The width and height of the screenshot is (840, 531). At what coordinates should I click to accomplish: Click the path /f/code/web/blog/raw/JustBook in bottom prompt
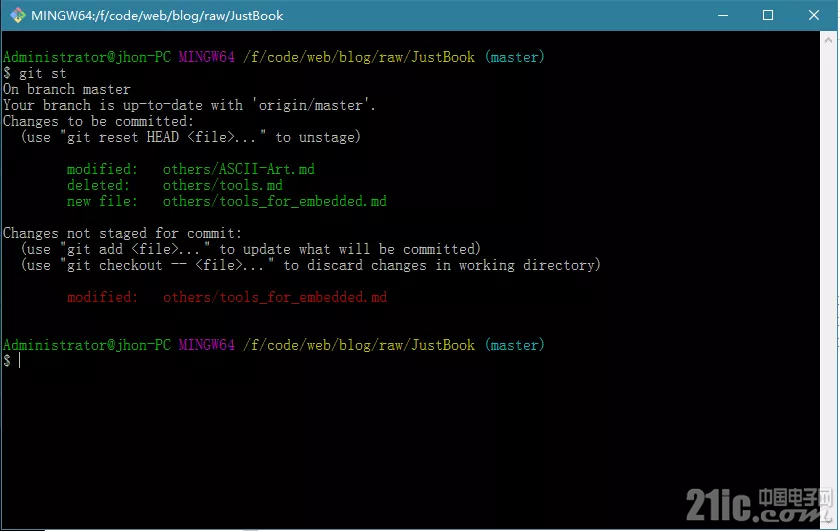click(x=359, y=345)
